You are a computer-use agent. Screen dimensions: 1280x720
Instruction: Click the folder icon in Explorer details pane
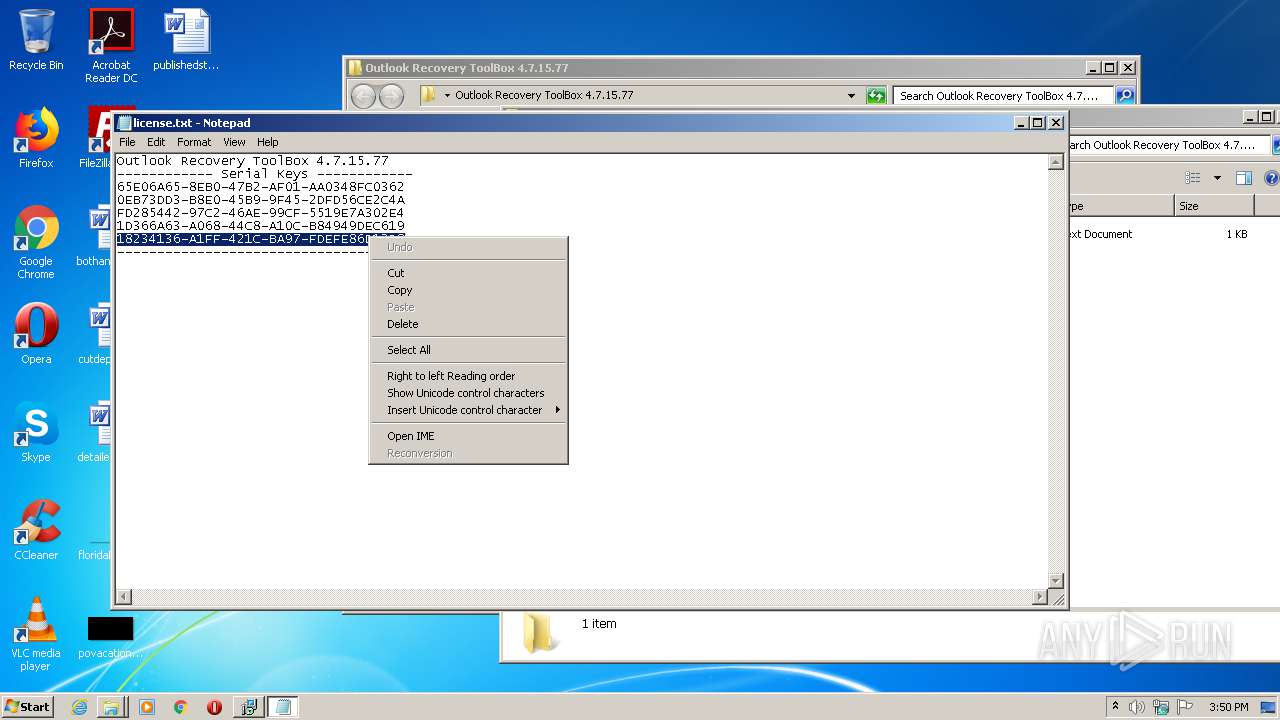pyautogui.click(x=539, y=633)
